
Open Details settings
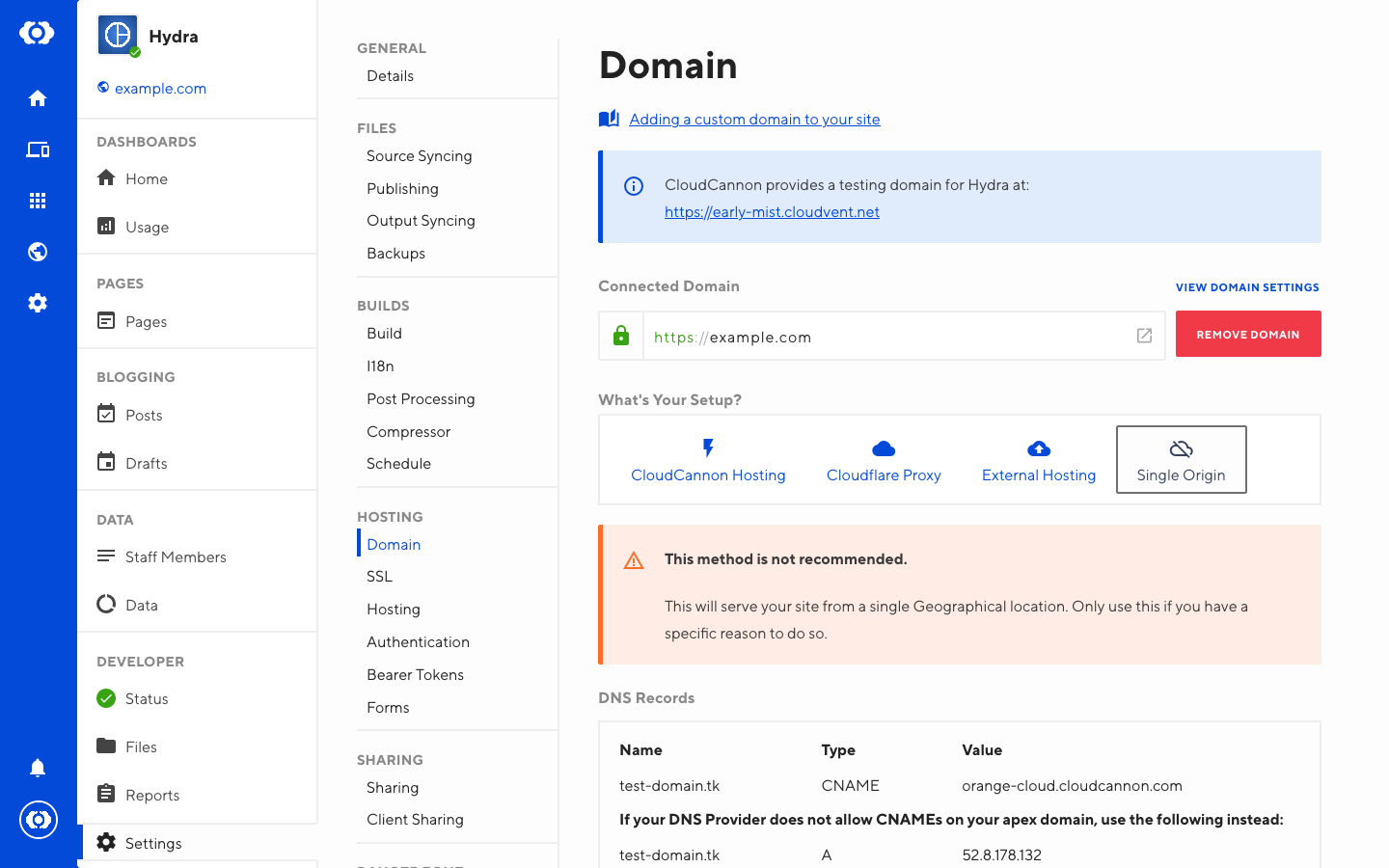pos(390,76)
